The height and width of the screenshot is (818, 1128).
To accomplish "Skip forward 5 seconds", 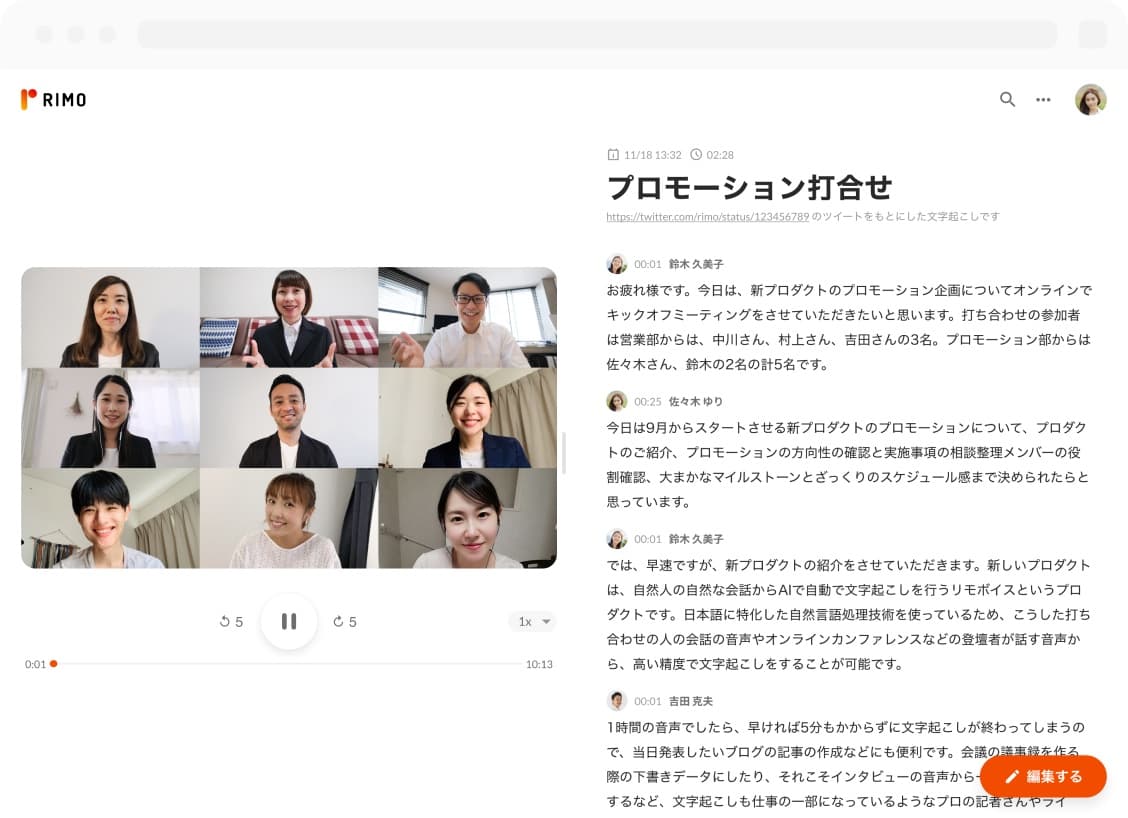I will click(345, 622).
